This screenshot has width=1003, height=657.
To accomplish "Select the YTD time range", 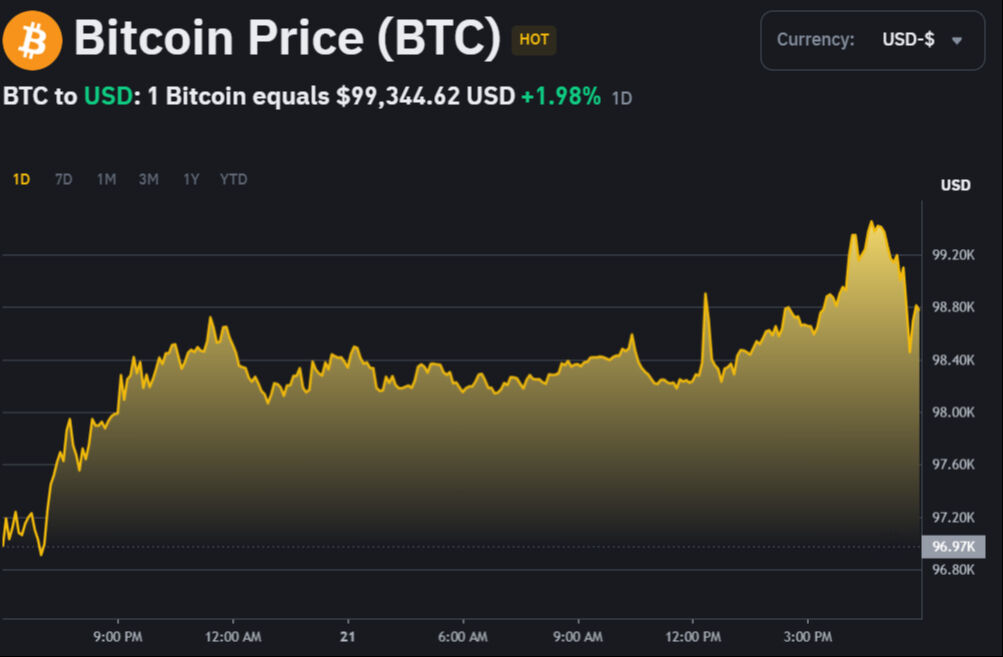I will tap(232, 178).
